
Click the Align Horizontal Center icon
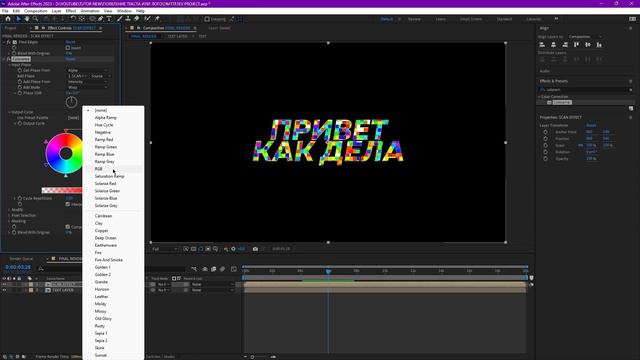553,44
